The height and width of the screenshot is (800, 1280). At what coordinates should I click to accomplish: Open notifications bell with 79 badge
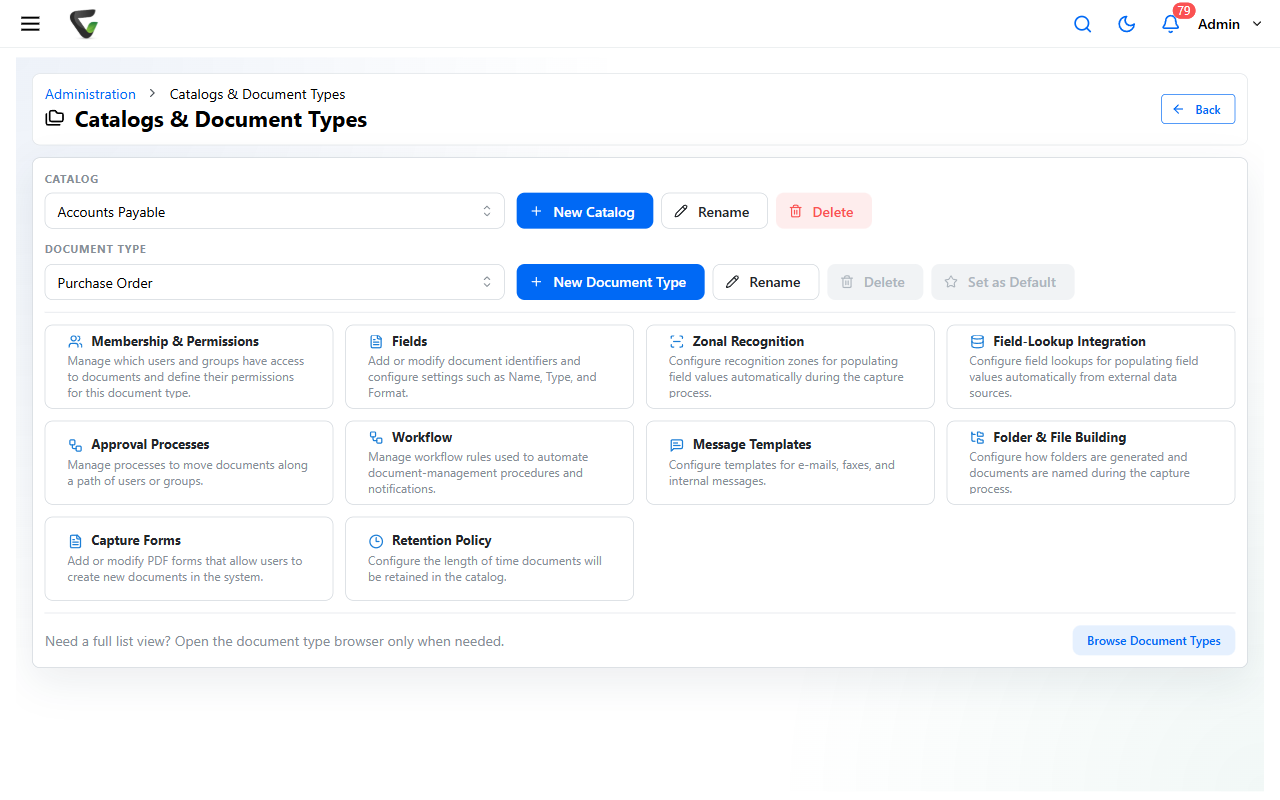click(1171, 24)
